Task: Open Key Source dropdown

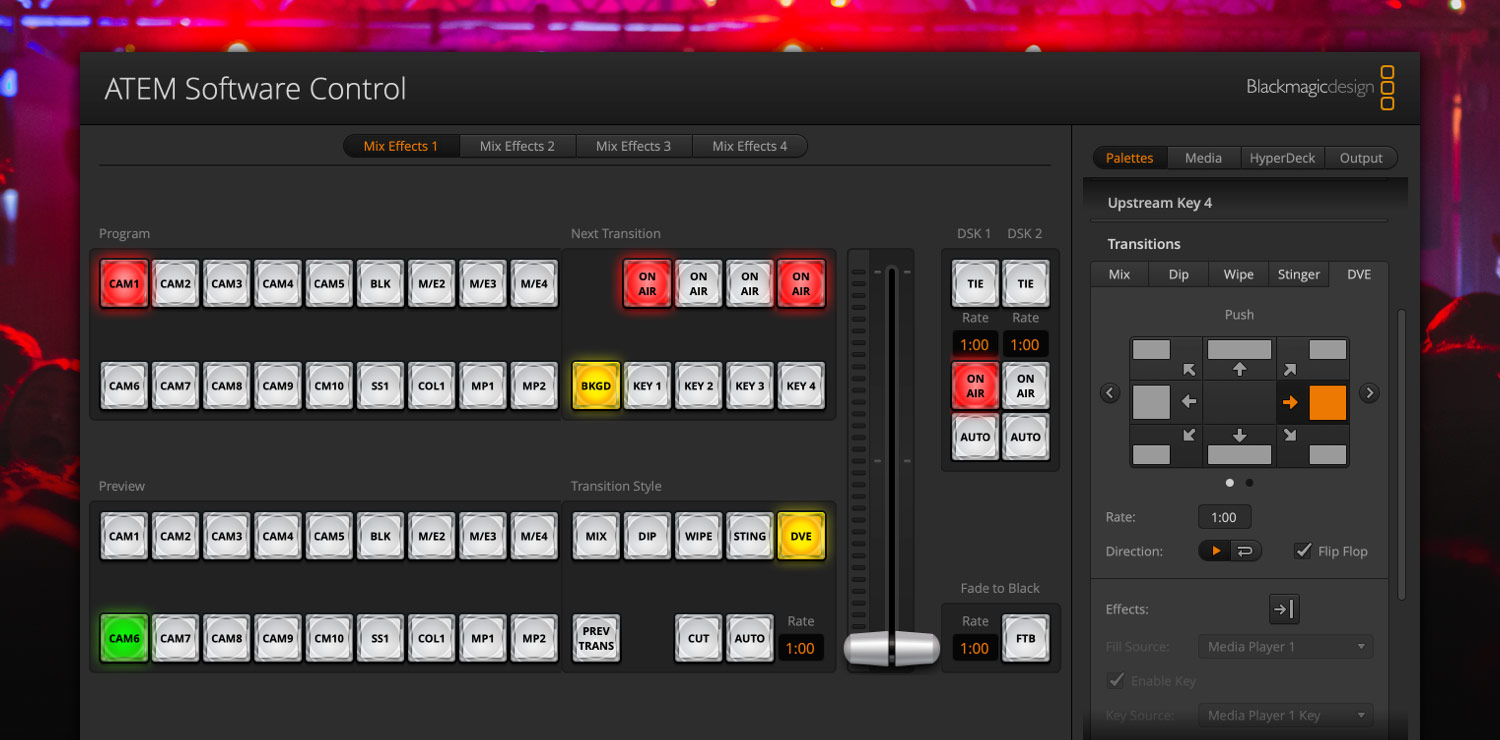Action: coord(1286,715)
